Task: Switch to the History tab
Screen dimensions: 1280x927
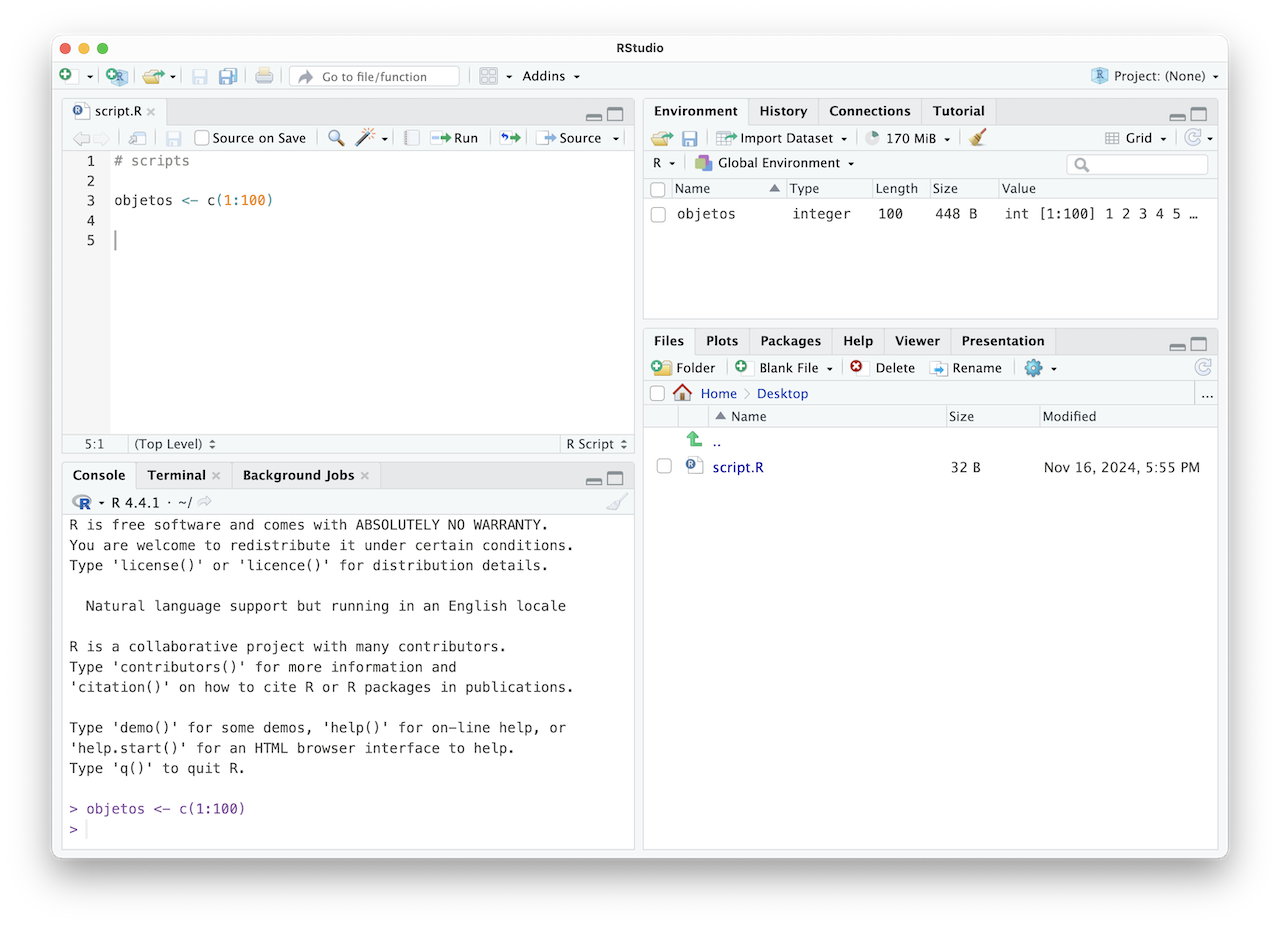Action: pos(783,111)
